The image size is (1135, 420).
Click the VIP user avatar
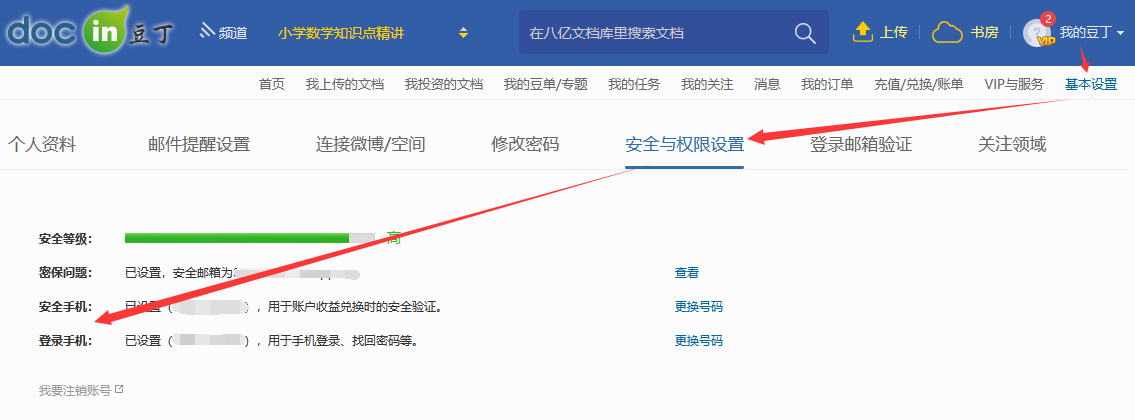tap(1039, 33)
